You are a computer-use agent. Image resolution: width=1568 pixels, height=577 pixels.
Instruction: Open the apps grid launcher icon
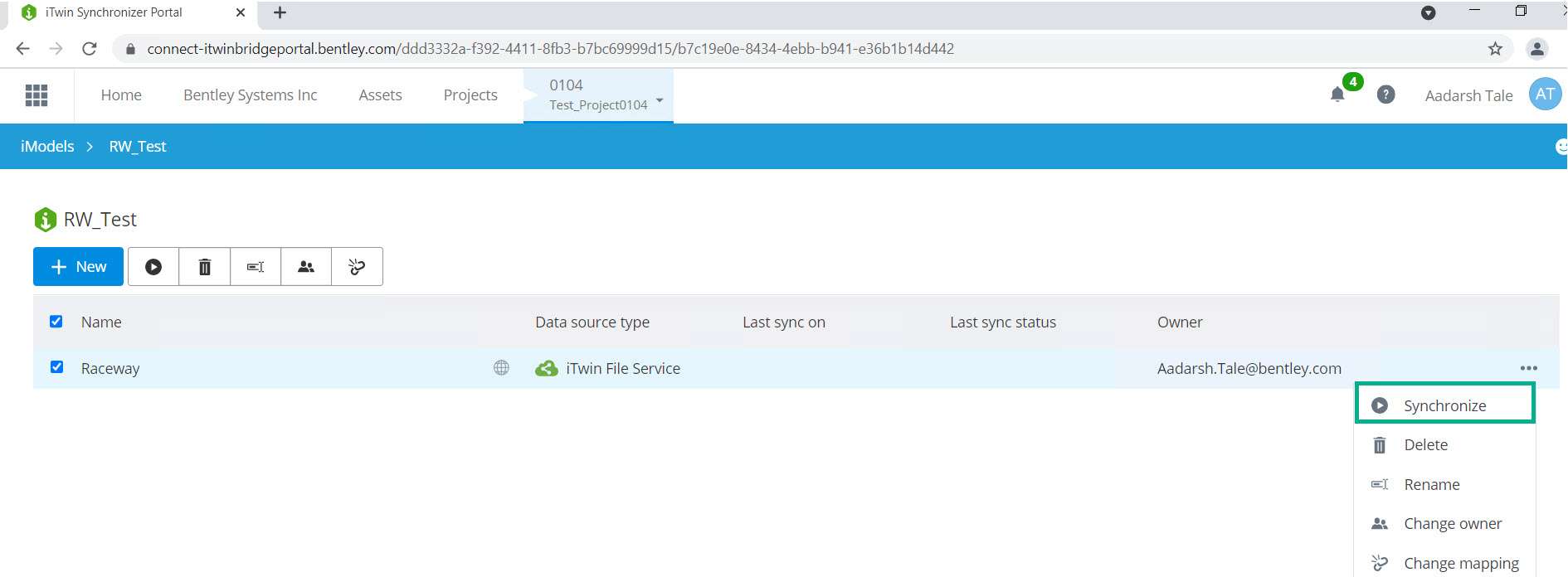point(37,95)
